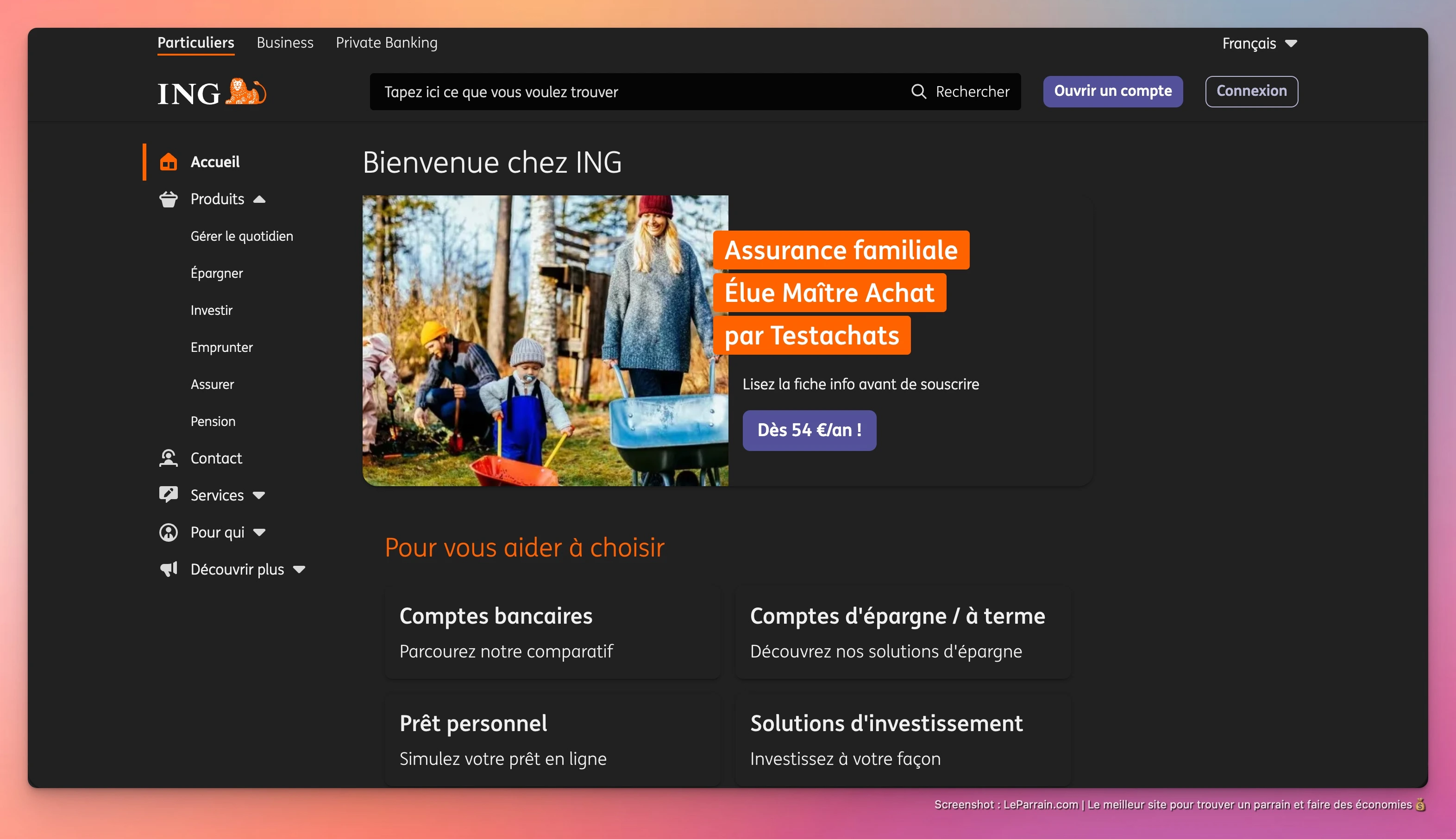Click the Produits basket icon
The image size is (1456, 839).
pyautogui.click(x=168, y=200)
